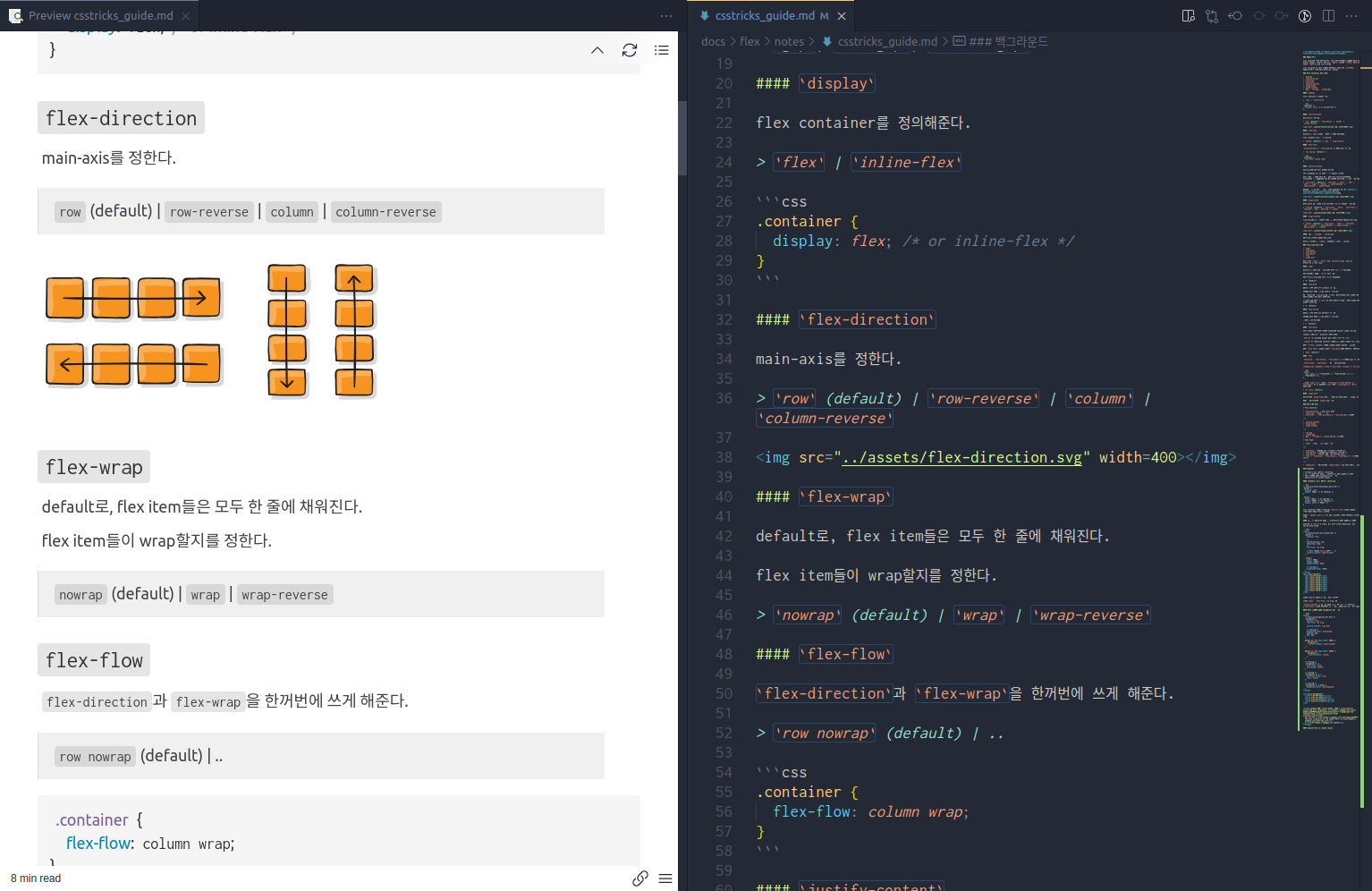Click the '#### `flex-flow`' editor line
The height and width of the screenshot is (891, 1372).
(x=824, y=654)
